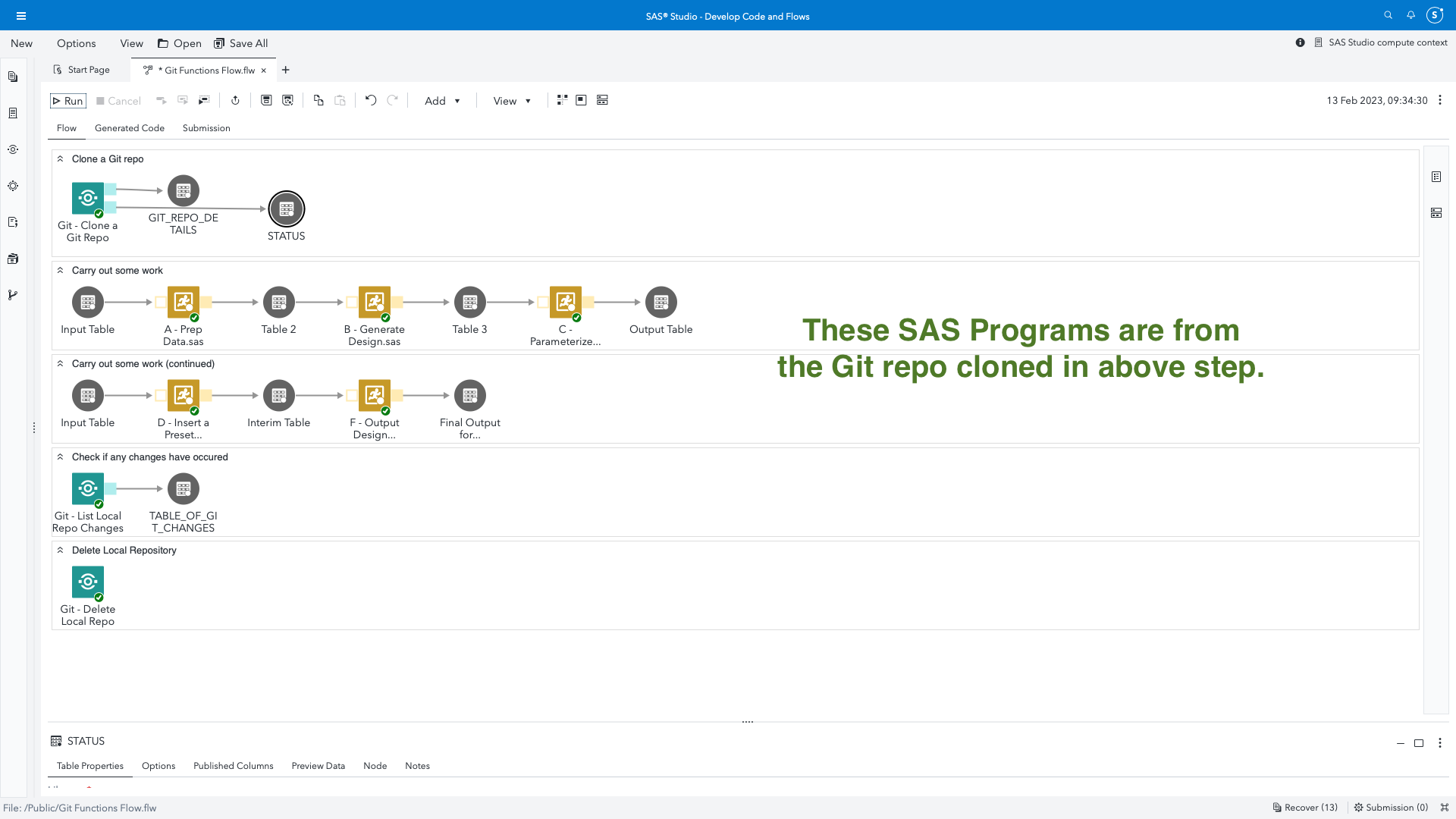This screenshot has height=819, width=1456.
Task: Select the Git - Delete Local Repo node
Action: point(88,582)
